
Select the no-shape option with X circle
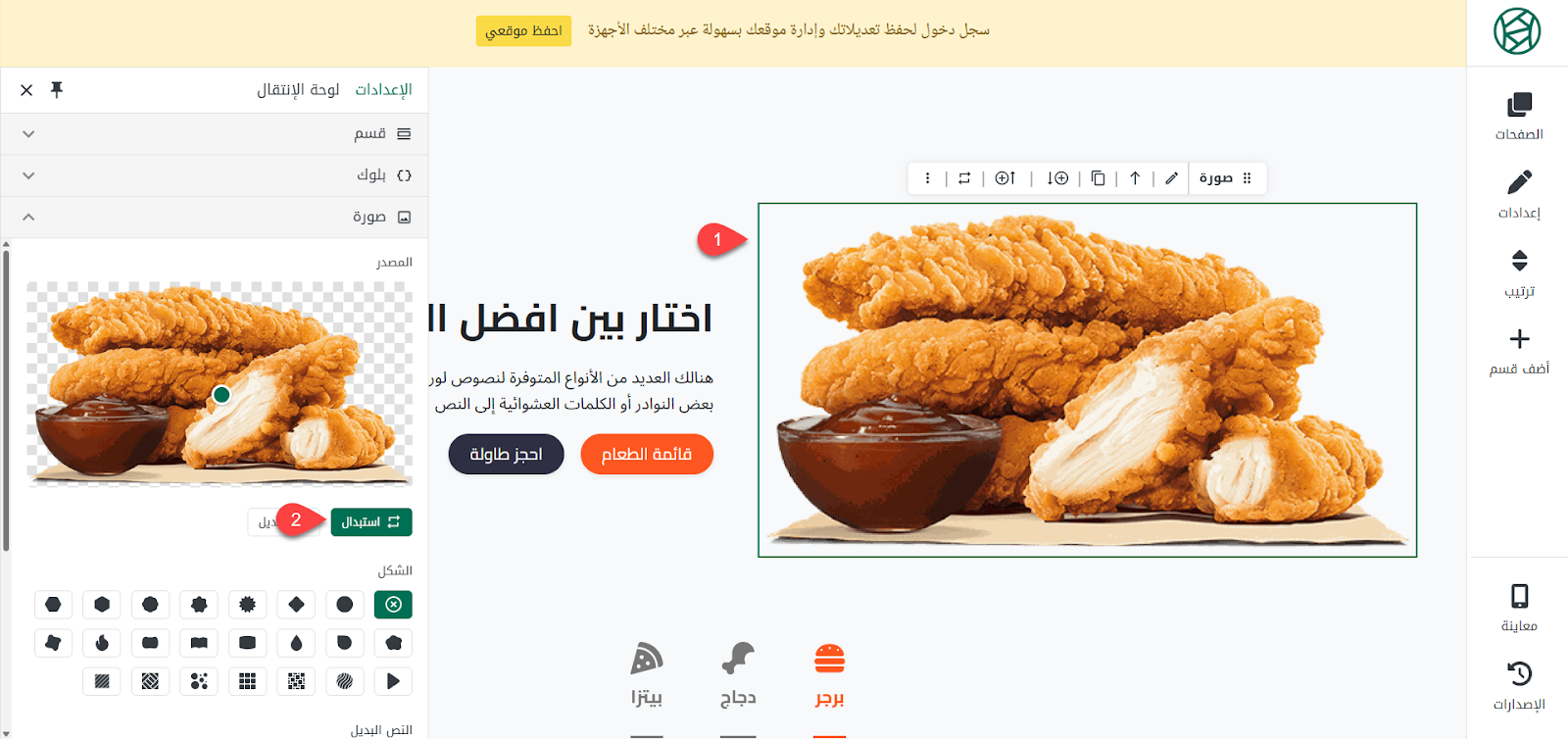point(393,605)
